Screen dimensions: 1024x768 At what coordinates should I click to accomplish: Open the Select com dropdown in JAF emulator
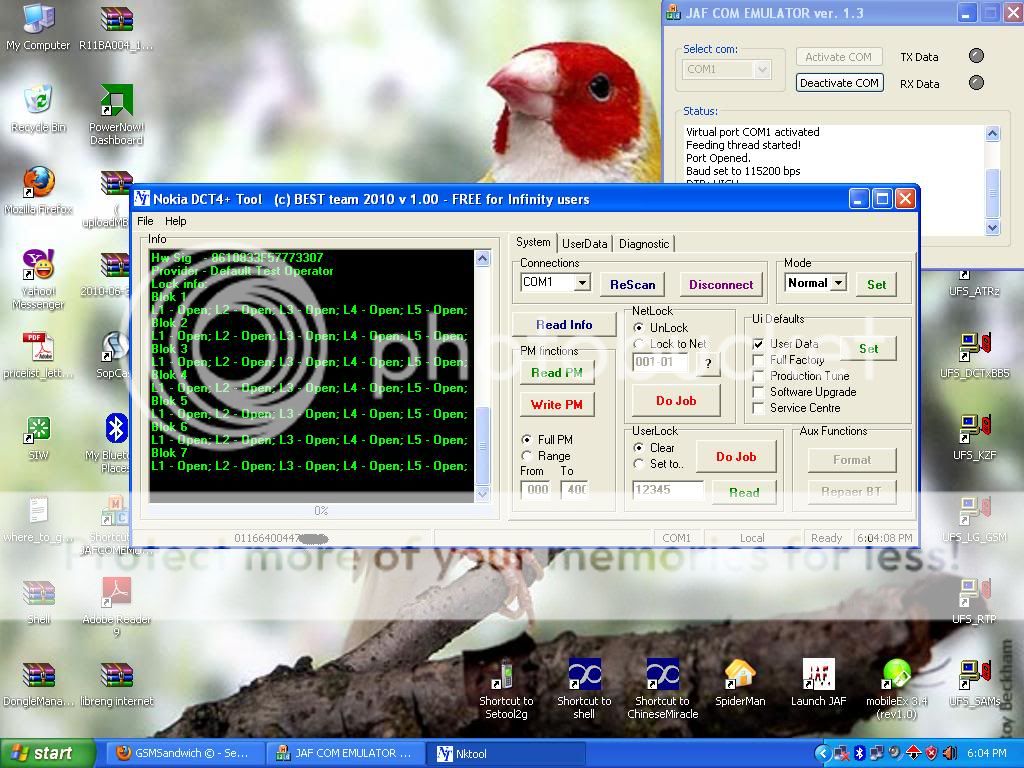pyautogui.click(x=762, y=69)
